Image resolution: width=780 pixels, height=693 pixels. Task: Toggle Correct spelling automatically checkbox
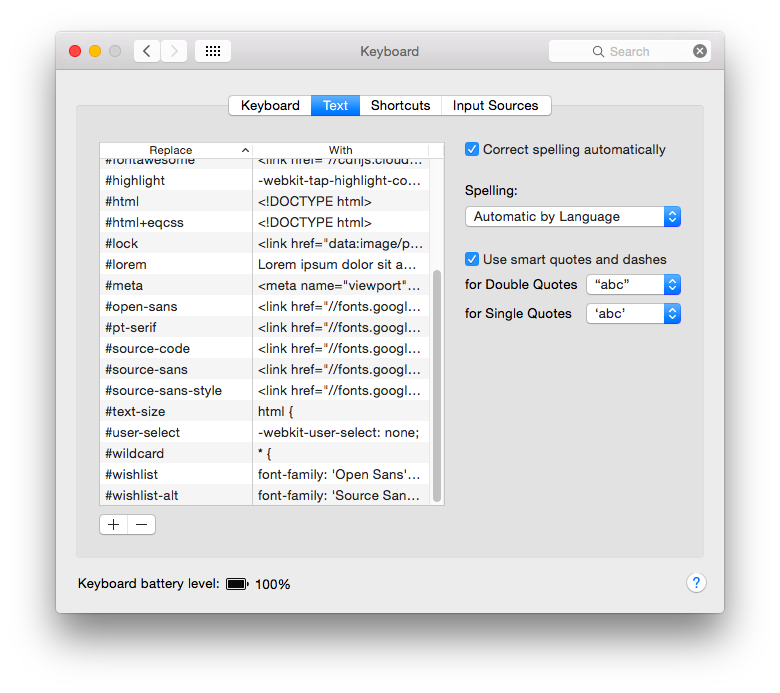[x=472, y=149]
